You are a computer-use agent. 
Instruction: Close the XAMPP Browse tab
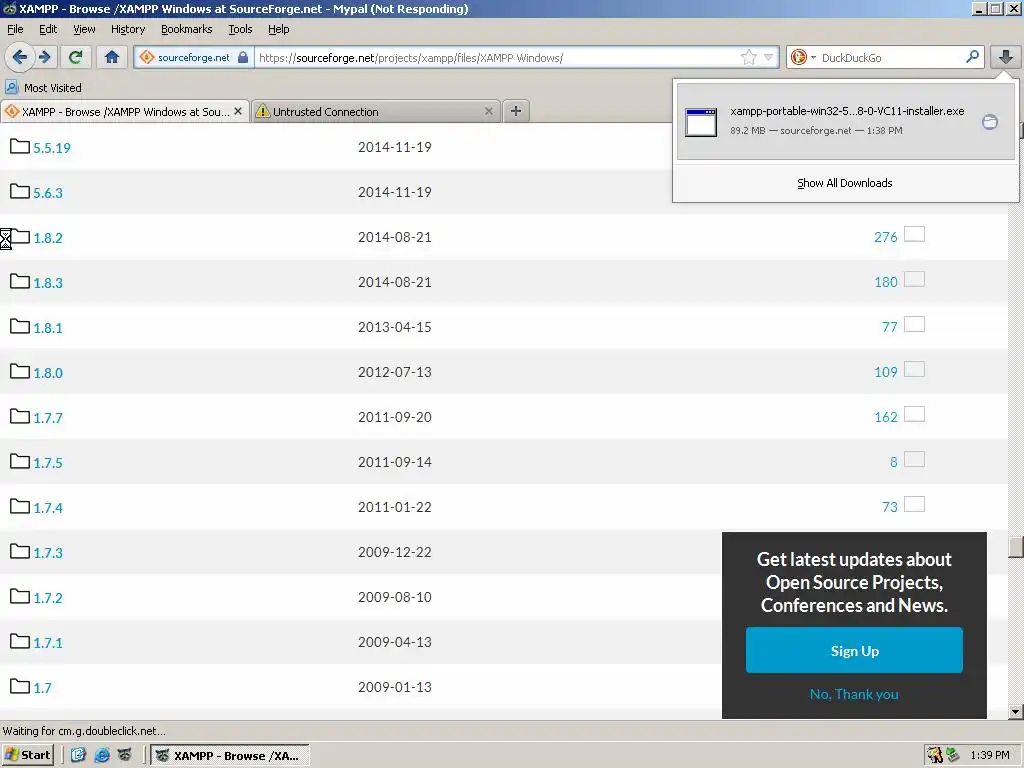(238, 112)
